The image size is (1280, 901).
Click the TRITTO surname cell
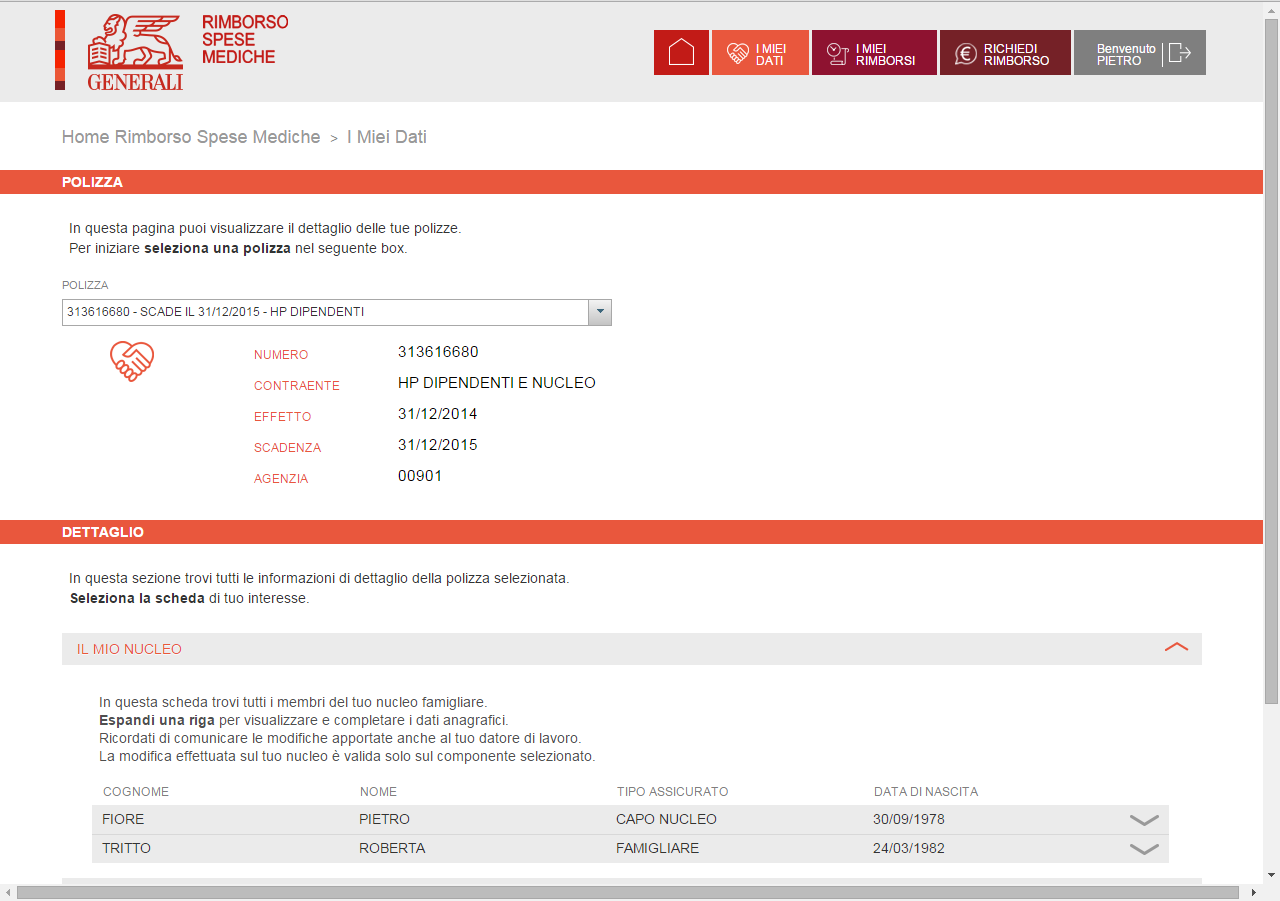pyautogui.click(x=126, y=848)
